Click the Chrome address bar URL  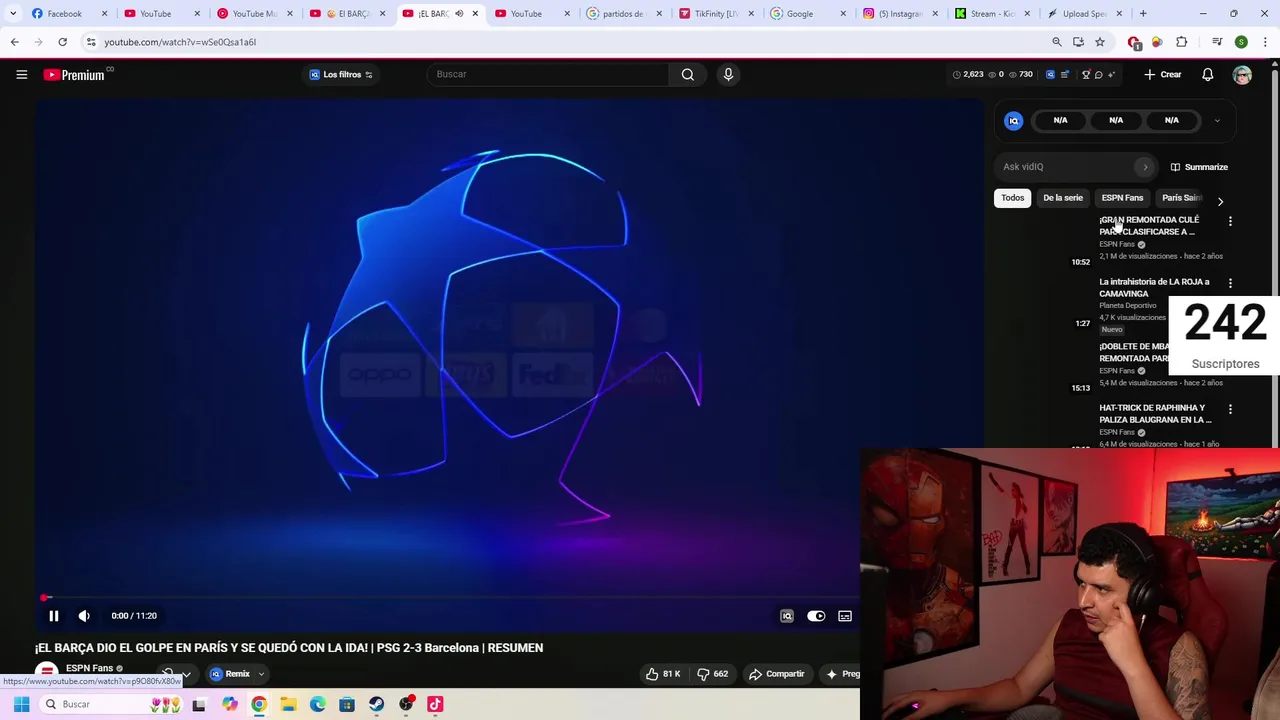coord(179,42)
